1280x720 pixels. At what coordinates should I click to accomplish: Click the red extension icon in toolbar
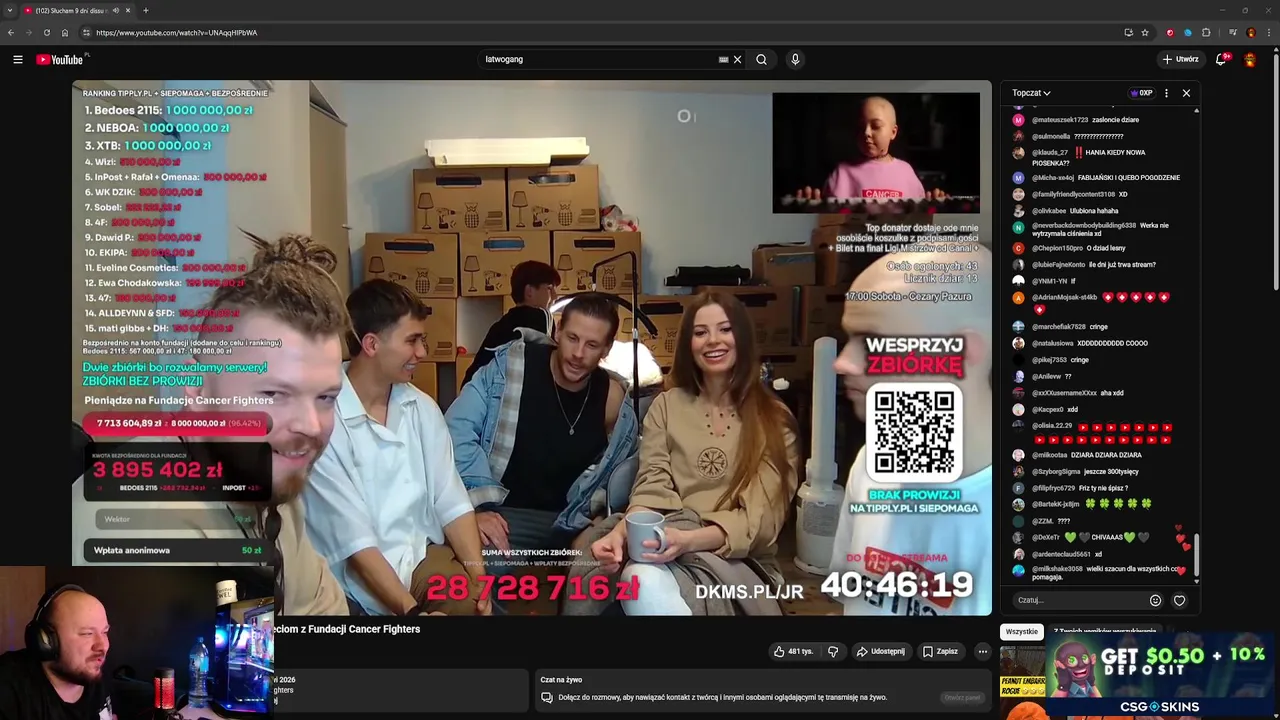(x=1170, y=33)
